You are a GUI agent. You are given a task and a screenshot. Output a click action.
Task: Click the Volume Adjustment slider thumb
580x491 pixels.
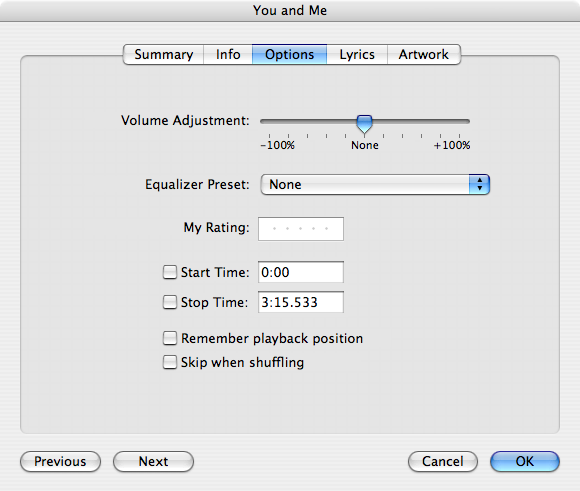(x=364, y=124)
